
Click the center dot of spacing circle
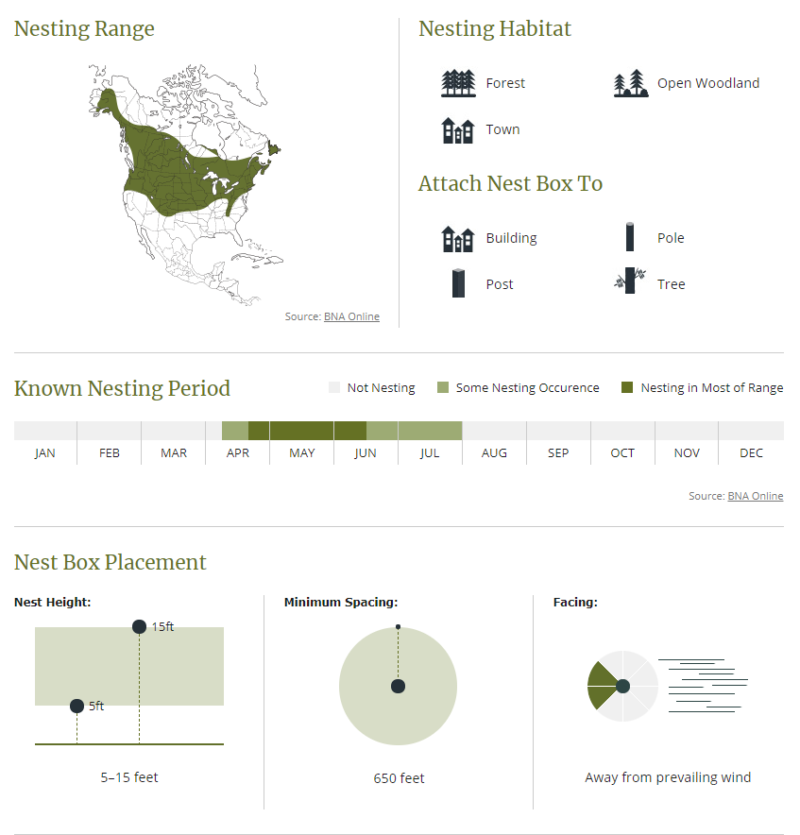tap(398, 686)
